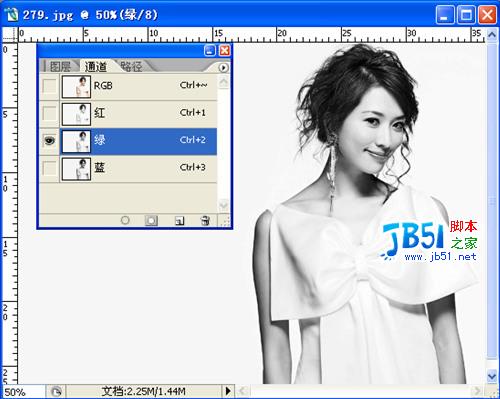This screenshot has height=399, width=500.
Task: Click save selection as channel icon
Action: 151,220
